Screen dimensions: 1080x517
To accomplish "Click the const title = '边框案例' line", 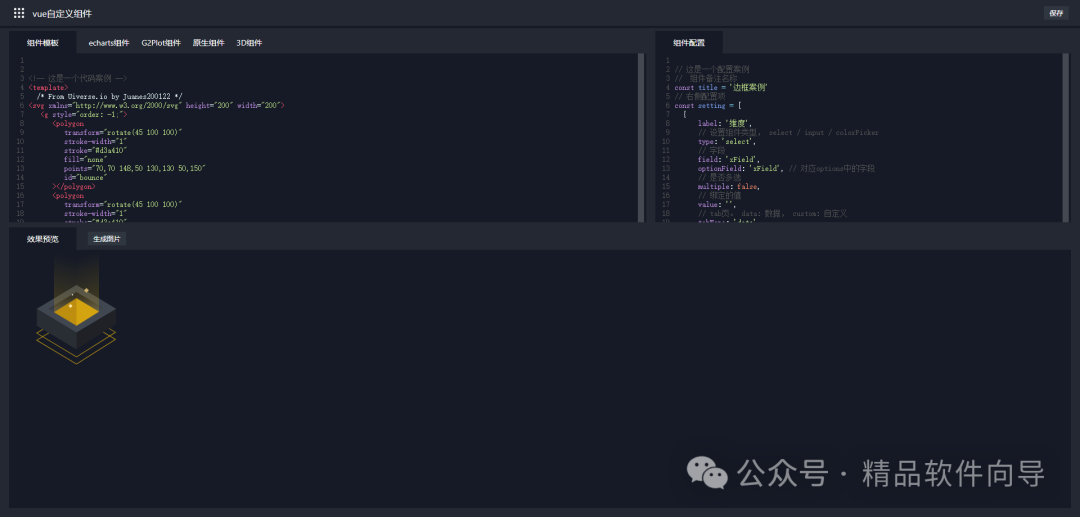I will pos(721,87).
